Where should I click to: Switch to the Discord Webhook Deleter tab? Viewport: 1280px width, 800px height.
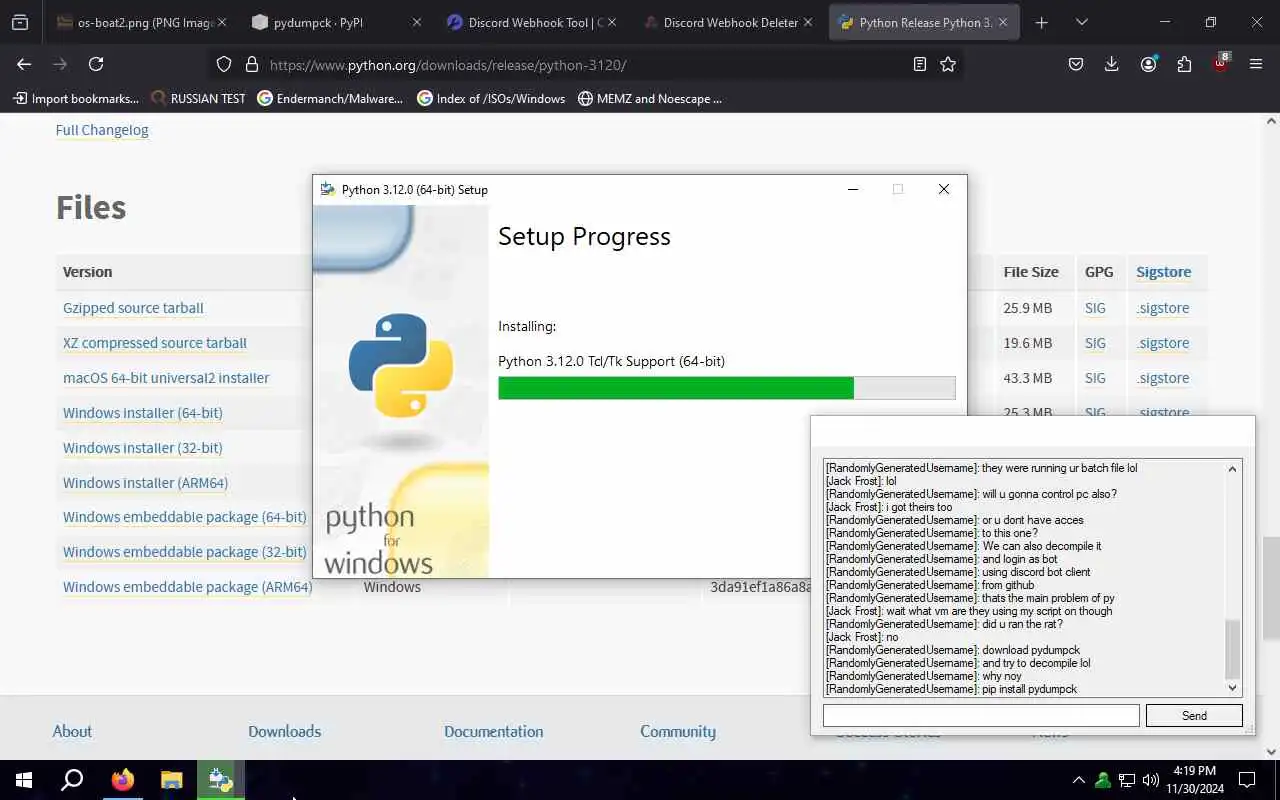727,22
